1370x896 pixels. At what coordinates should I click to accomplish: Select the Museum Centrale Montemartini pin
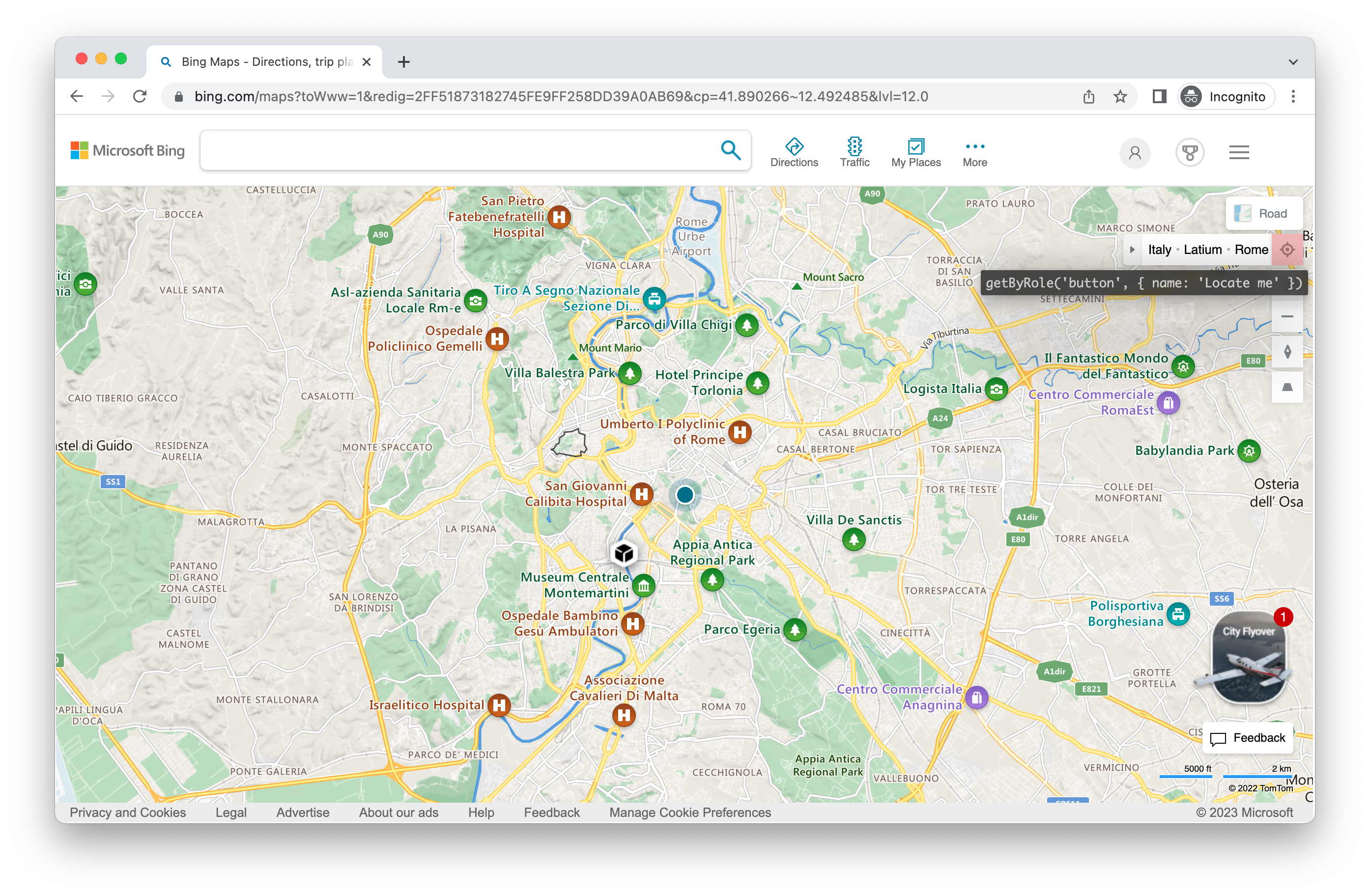[x=644, y=586]
